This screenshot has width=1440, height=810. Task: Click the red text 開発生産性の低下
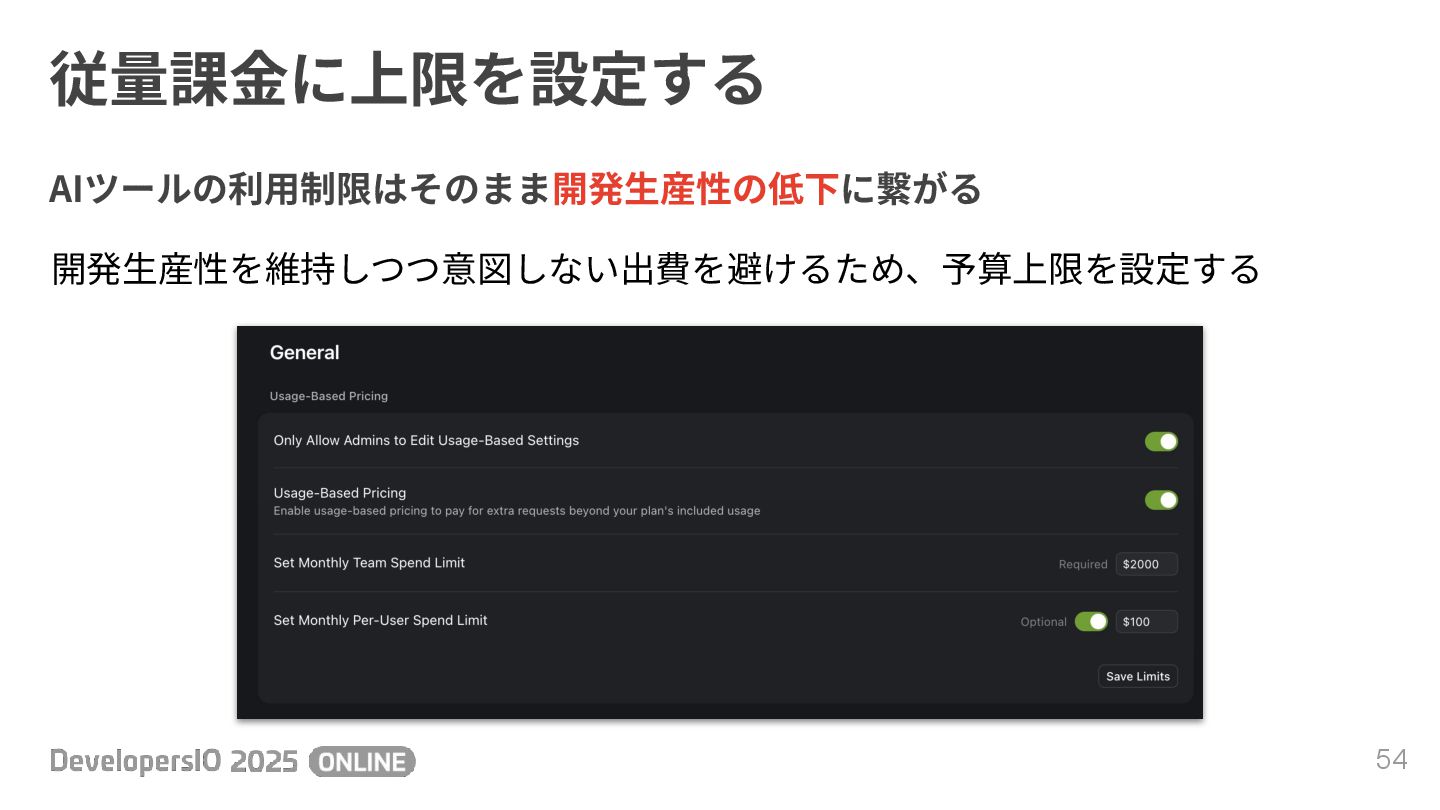point(695,188)
